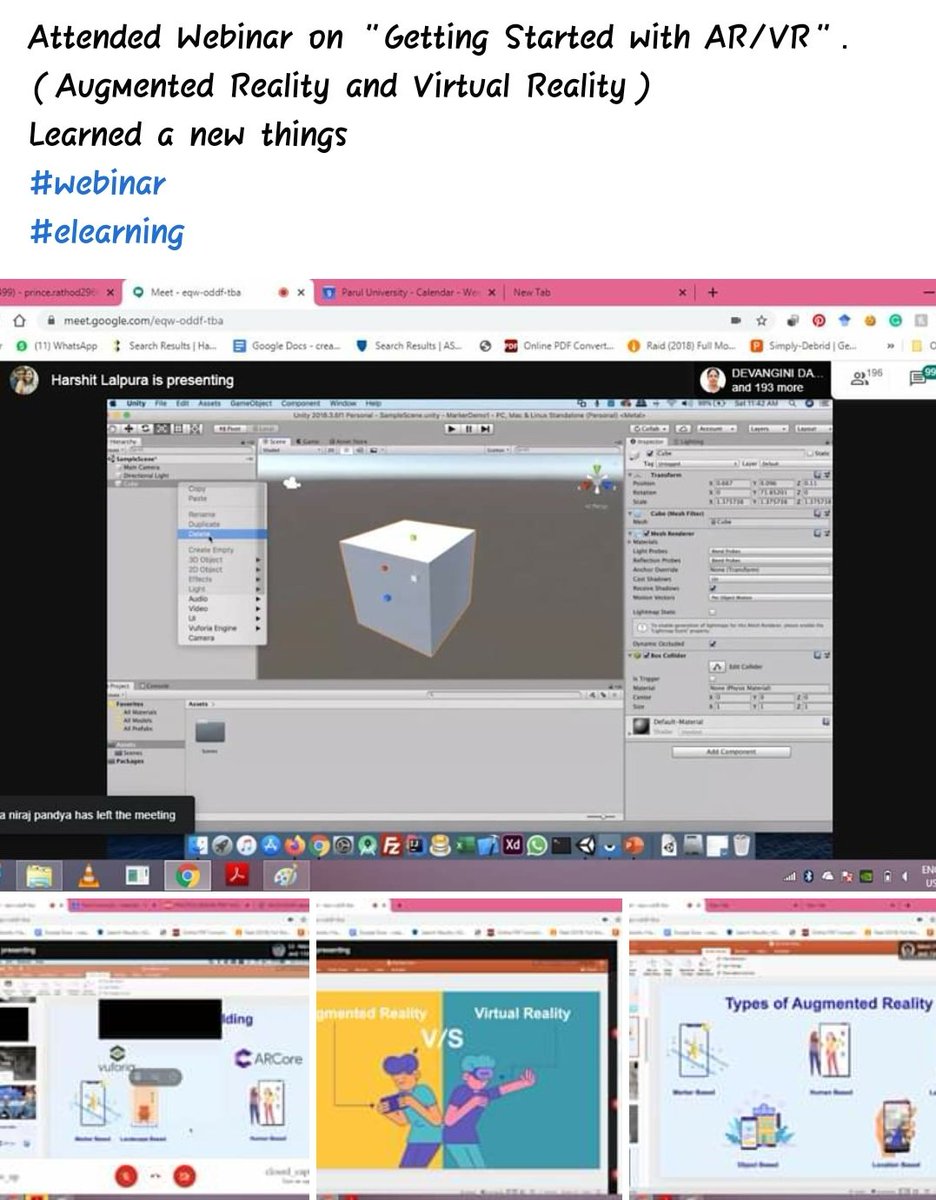
Task: Open Adobe XD in the Mac dock
Action: pos(514,845)
